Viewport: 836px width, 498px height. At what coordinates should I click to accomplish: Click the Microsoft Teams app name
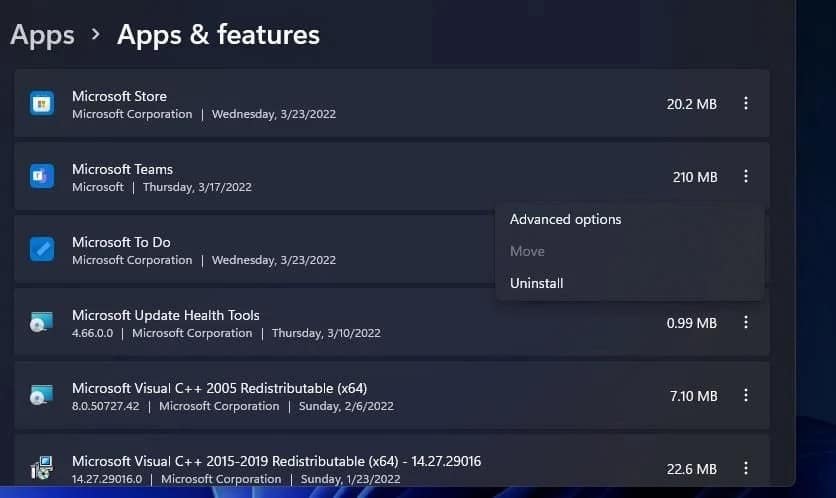122,169
